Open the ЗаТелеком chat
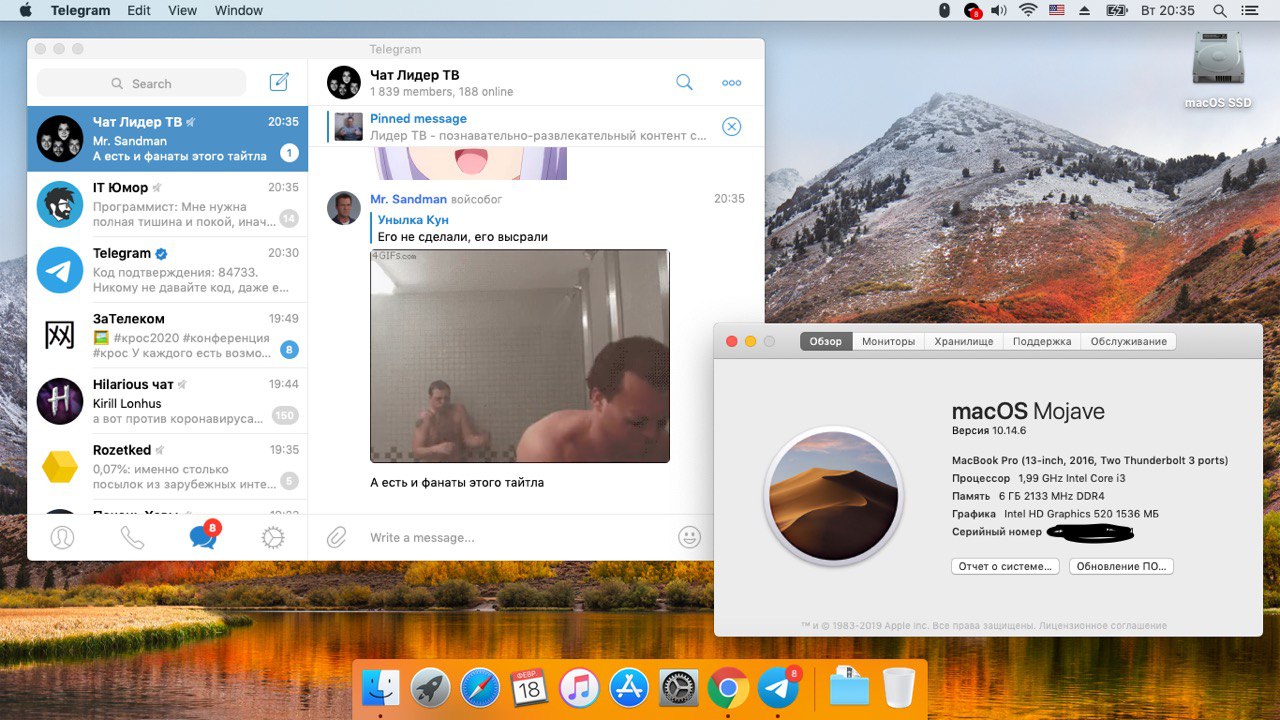The width and height of the screenshot is (1280, 720). (x=167, y=335)
